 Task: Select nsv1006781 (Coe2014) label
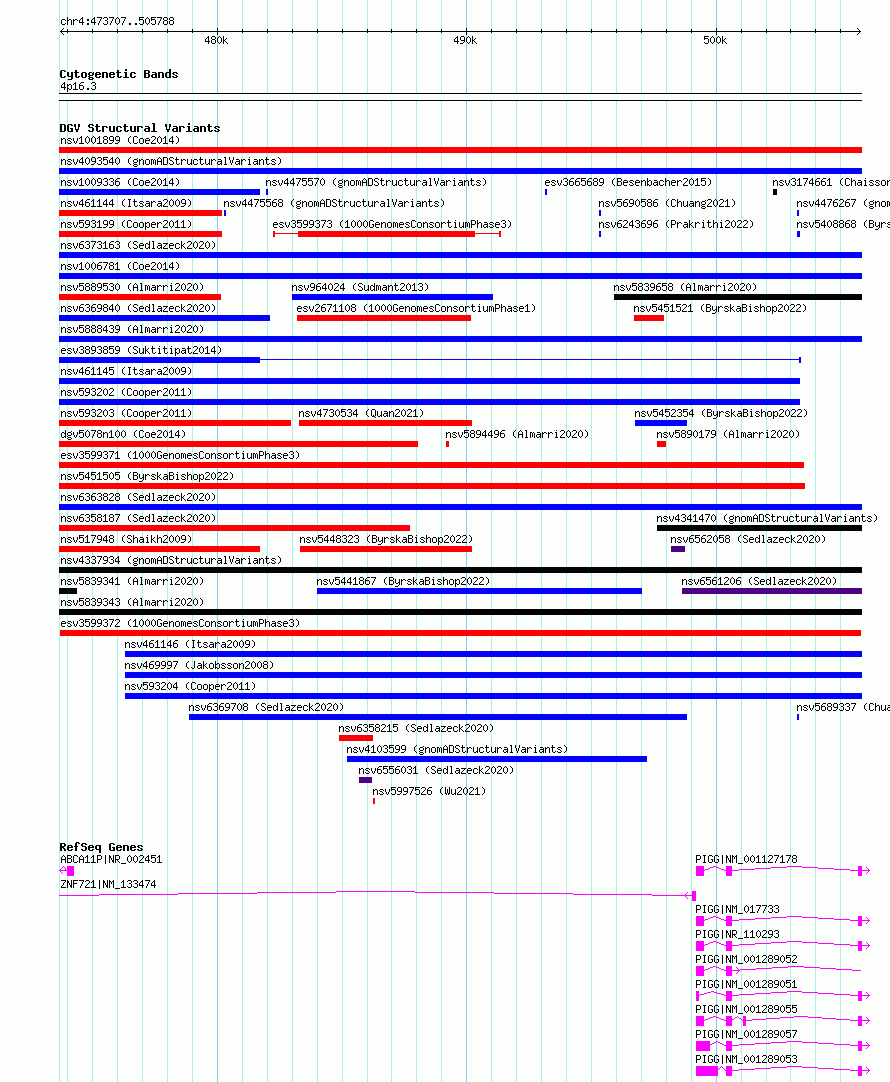click(120, 266)
